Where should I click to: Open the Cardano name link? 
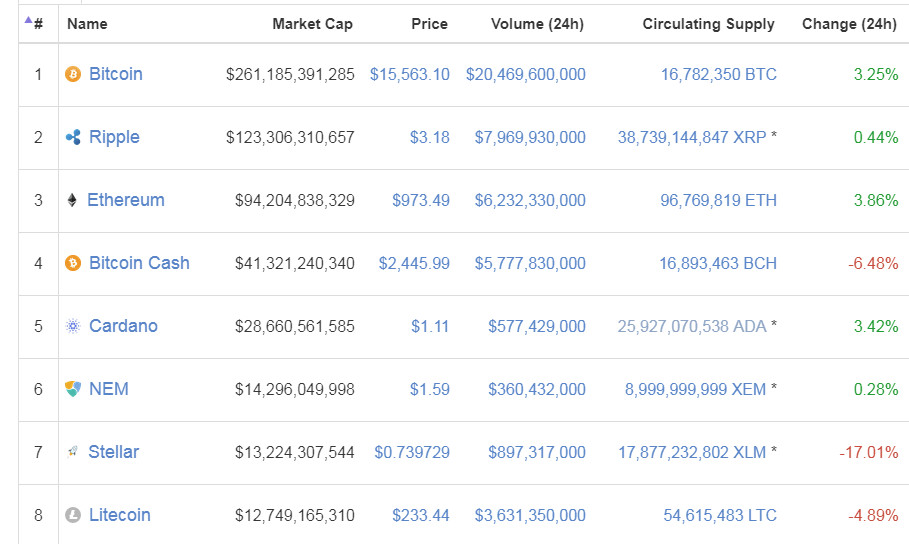(123, 326)
